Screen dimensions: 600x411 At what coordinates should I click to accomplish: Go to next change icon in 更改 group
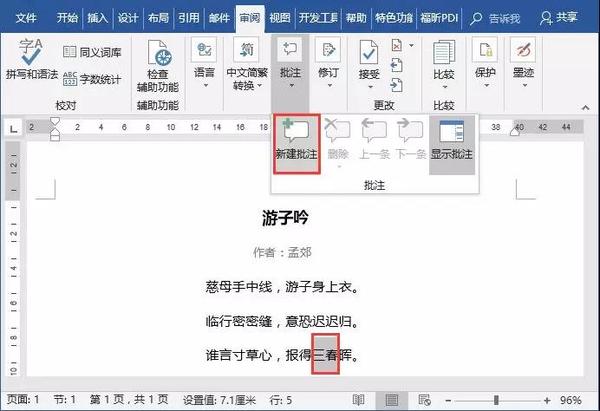click(x=396, y=85)
